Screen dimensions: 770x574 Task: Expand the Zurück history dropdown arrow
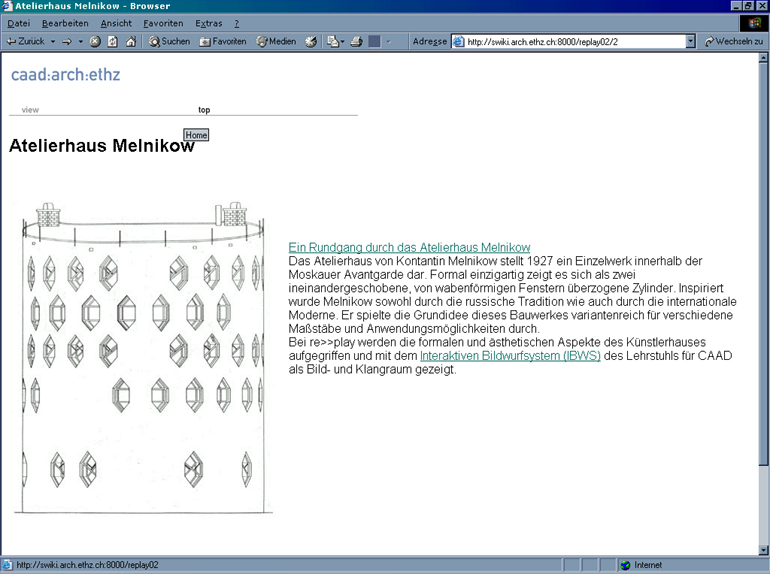tap(51, 41)
